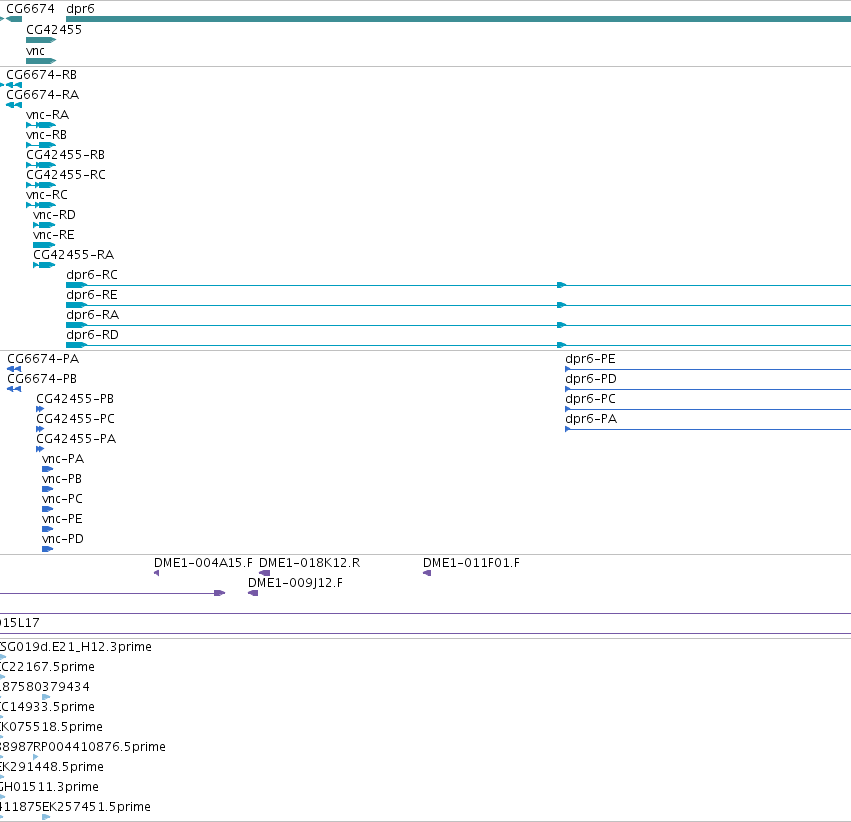The height and width of the screenshot is (822, 851).
Task: Click the SG019d.E21_H12.3prime EST label
Action: (x=76, y=647)
